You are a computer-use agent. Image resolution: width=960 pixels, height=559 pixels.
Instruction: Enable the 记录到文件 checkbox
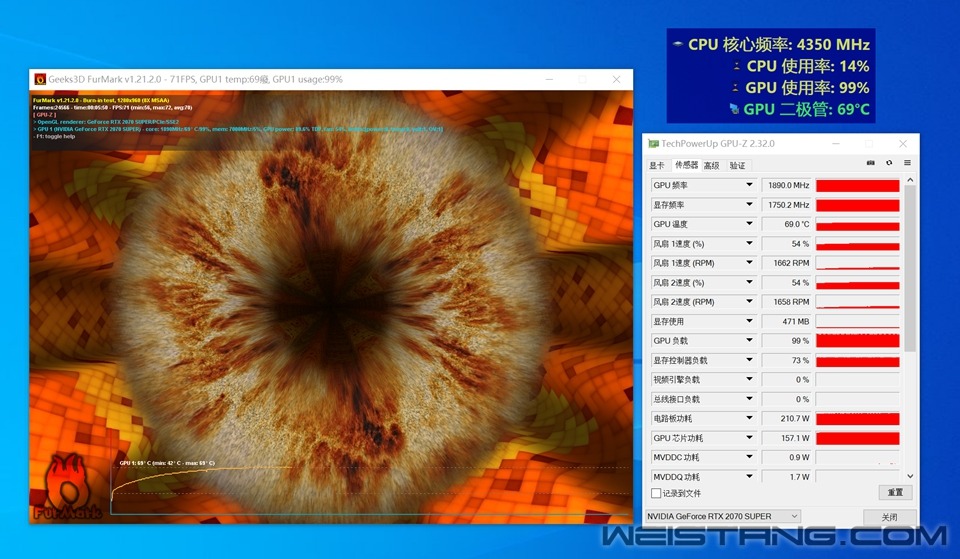click(656, 493)
